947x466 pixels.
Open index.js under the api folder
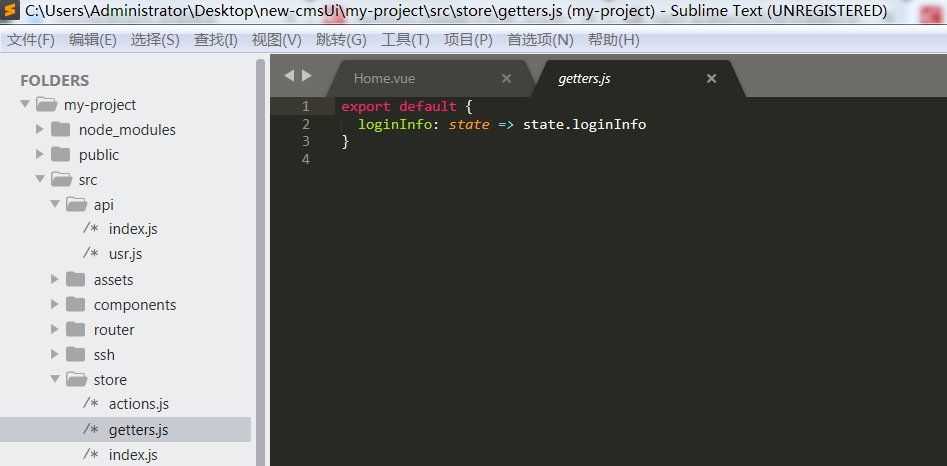pos(133,229)
